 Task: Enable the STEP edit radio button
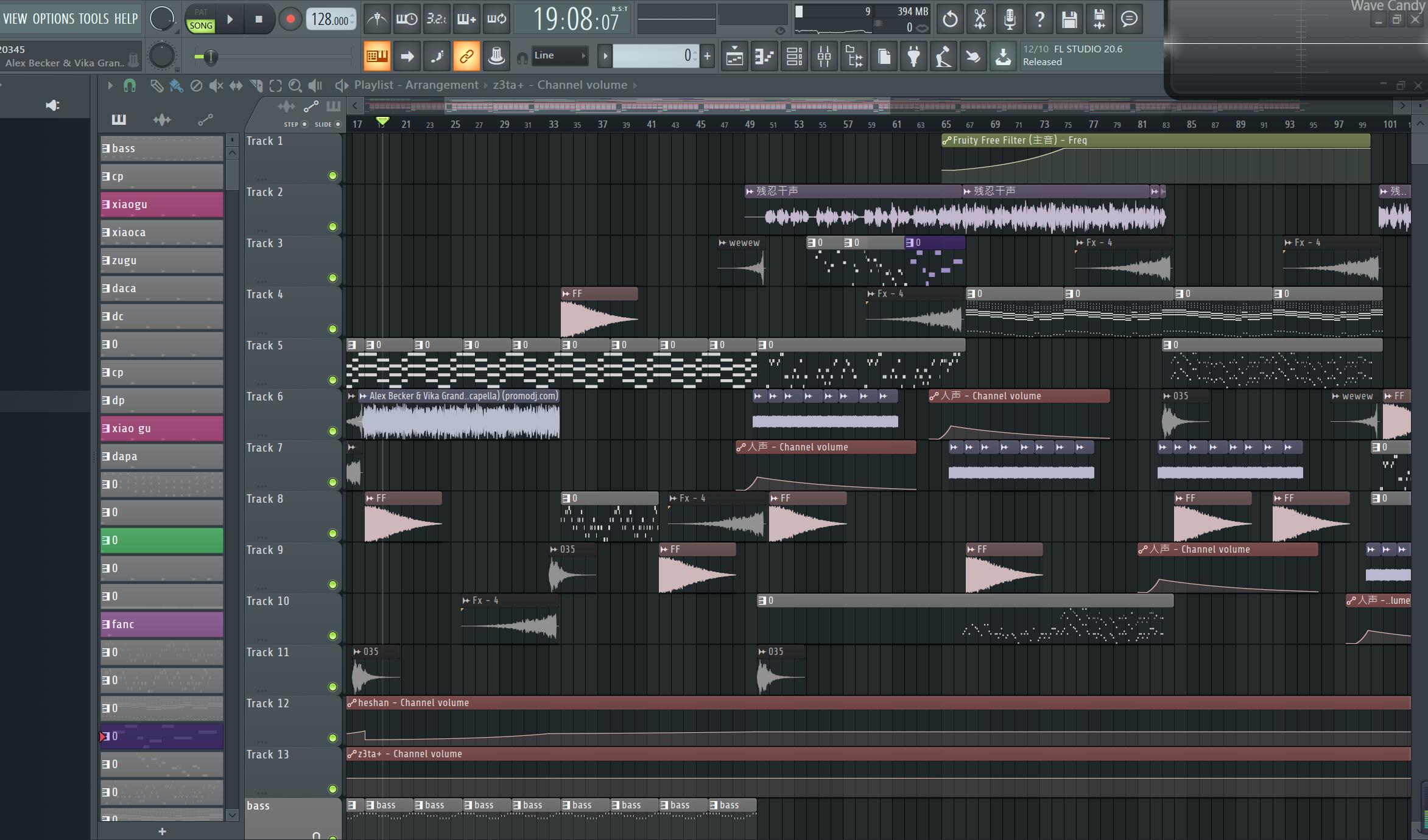coord(304,124)
